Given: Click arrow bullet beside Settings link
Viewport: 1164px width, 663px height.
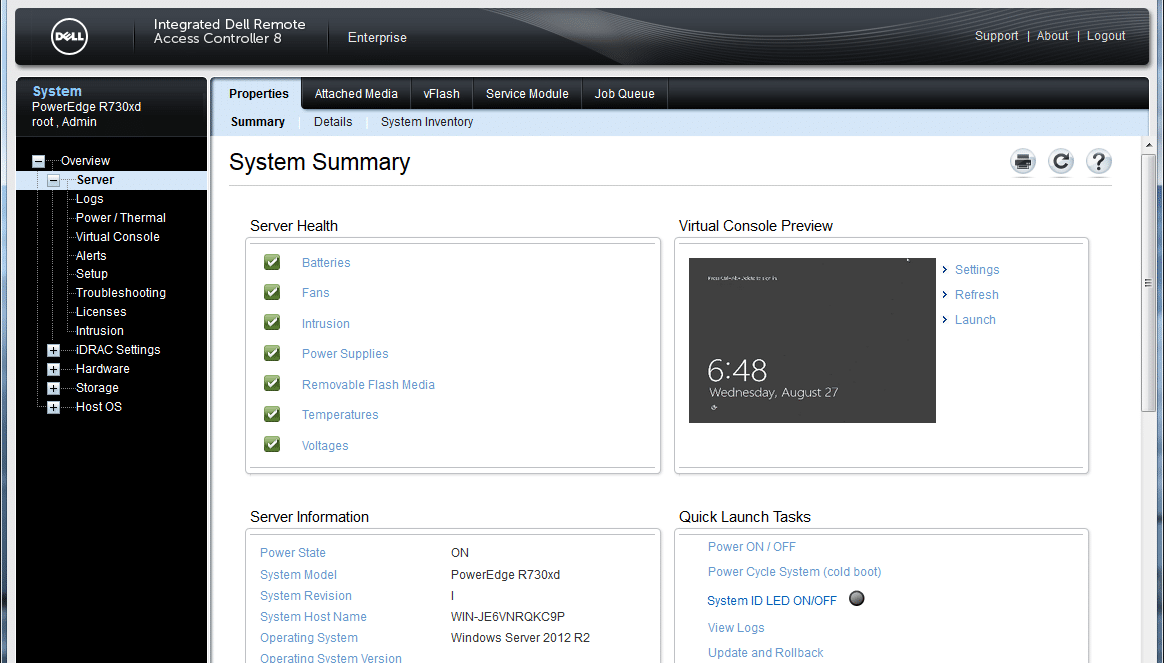Looking at the screenshot, I should click(945, 270).
